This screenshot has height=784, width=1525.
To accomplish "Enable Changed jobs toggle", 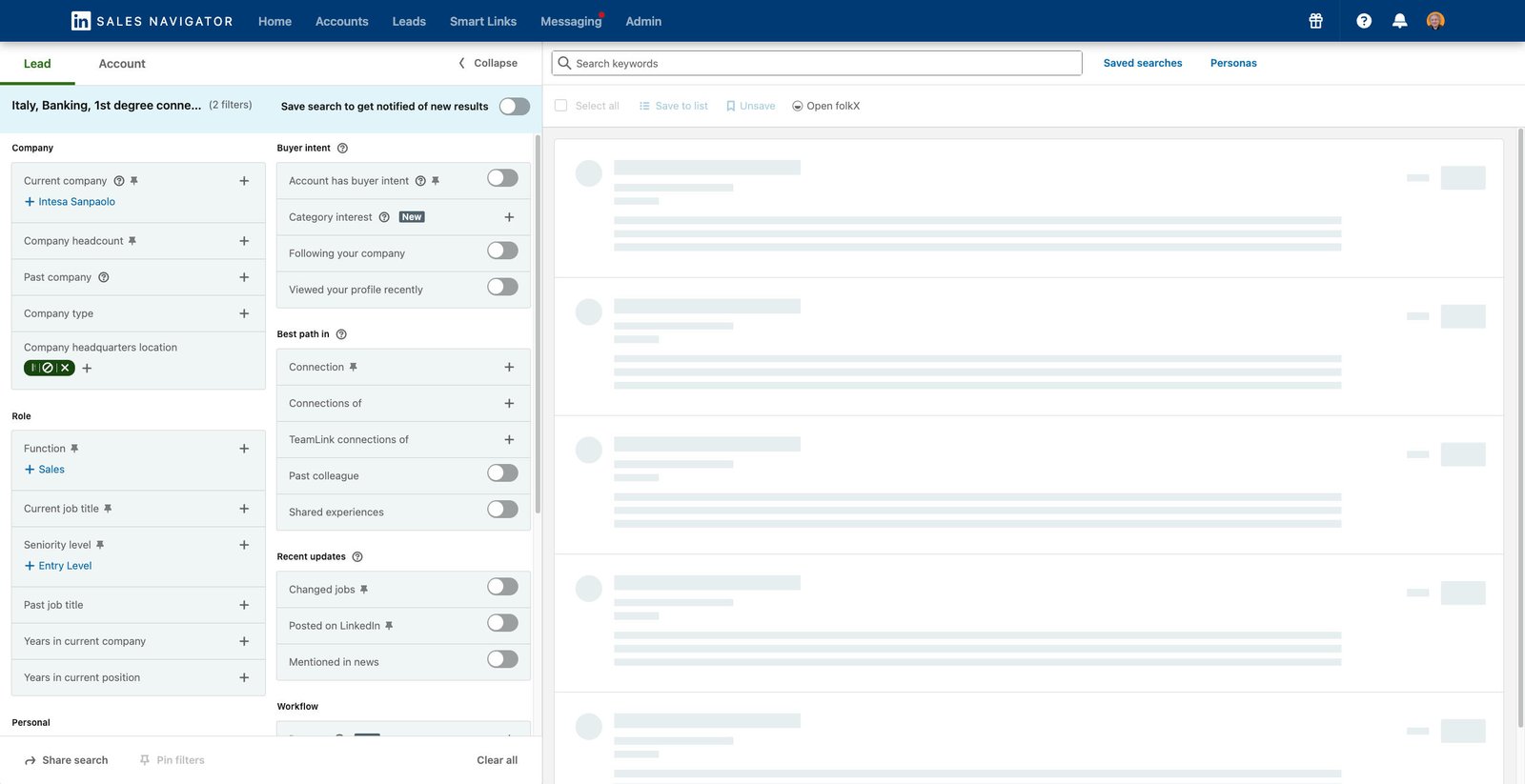I will click(502, 587).
